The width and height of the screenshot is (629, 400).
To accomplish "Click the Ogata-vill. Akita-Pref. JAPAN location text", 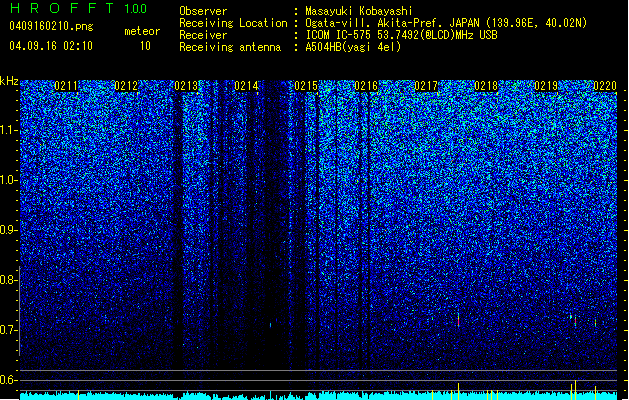I will click(446, 23).
